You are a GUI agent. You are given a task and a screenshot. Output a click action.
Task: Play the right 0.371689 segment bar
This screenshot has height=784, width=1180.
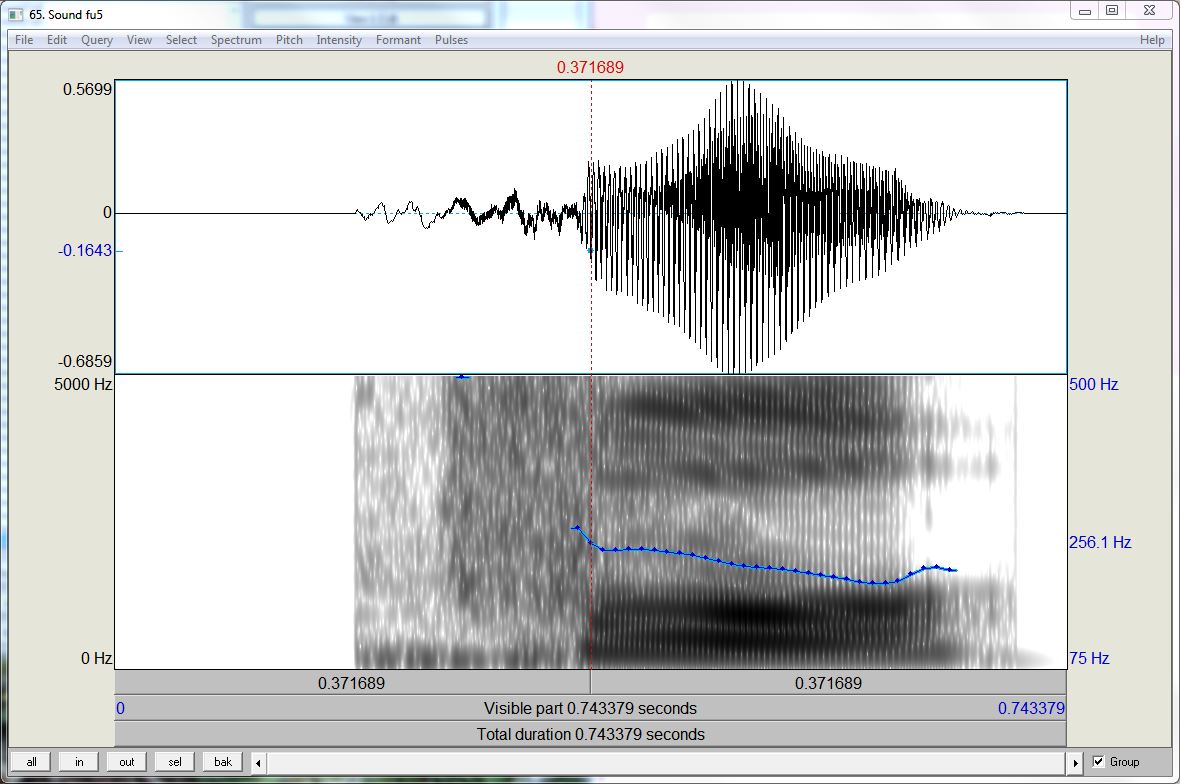(829, 683)
